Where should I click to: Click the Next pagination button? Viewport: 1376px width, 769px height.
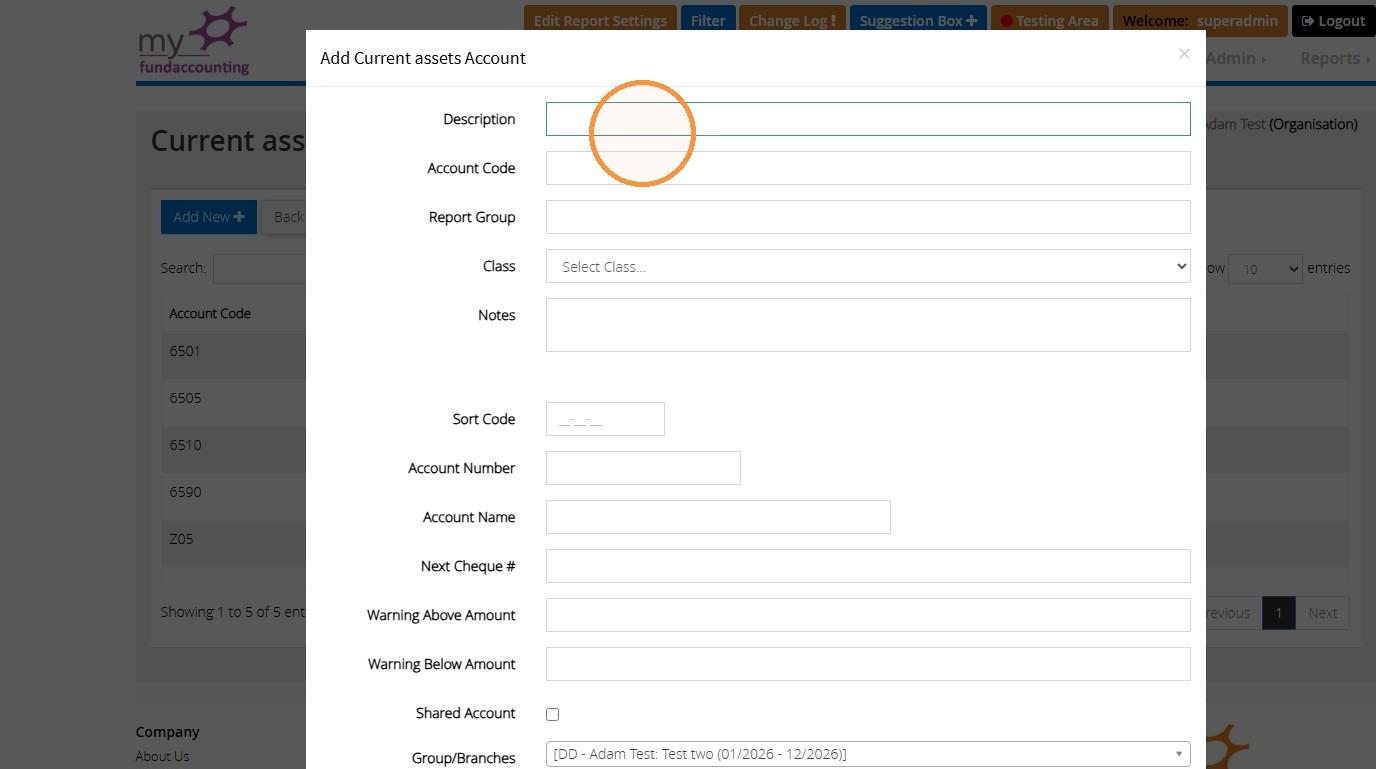tap(1322, 613)
